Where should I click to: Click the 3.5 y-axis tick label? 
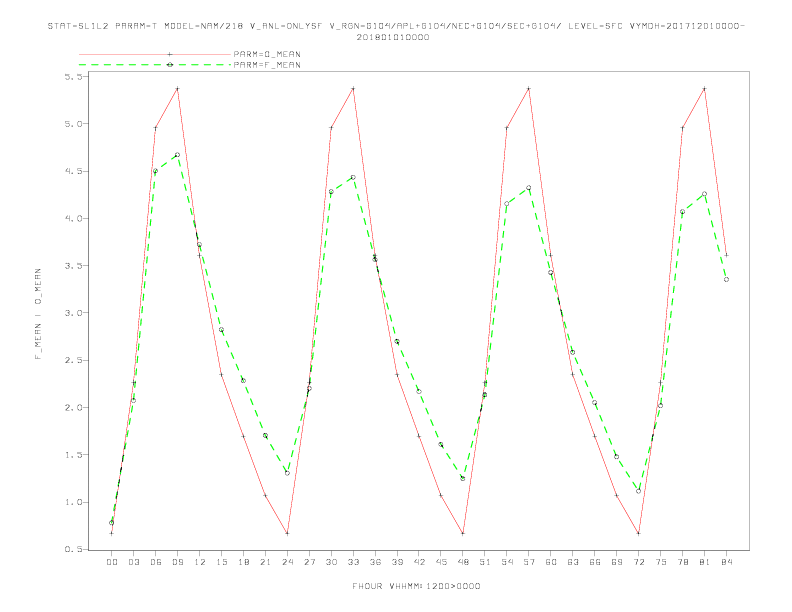(x=73, y=266)
